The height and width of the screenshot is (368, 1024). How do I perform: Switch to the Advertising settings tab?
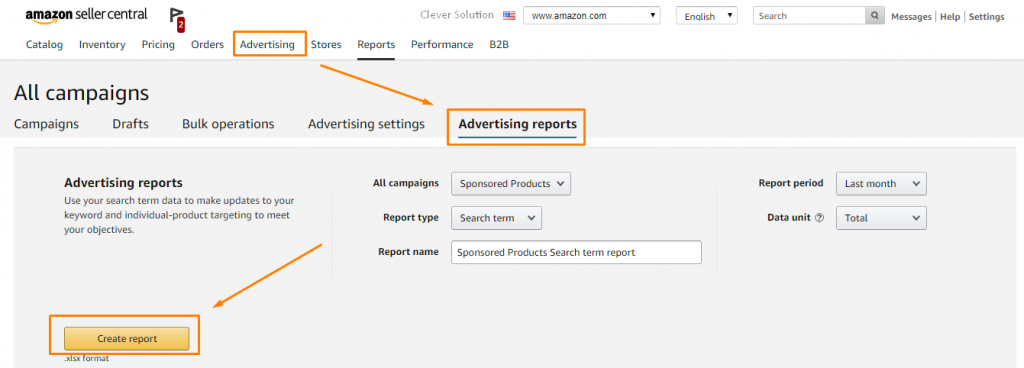pyautogui.click(x=366, y=124)
